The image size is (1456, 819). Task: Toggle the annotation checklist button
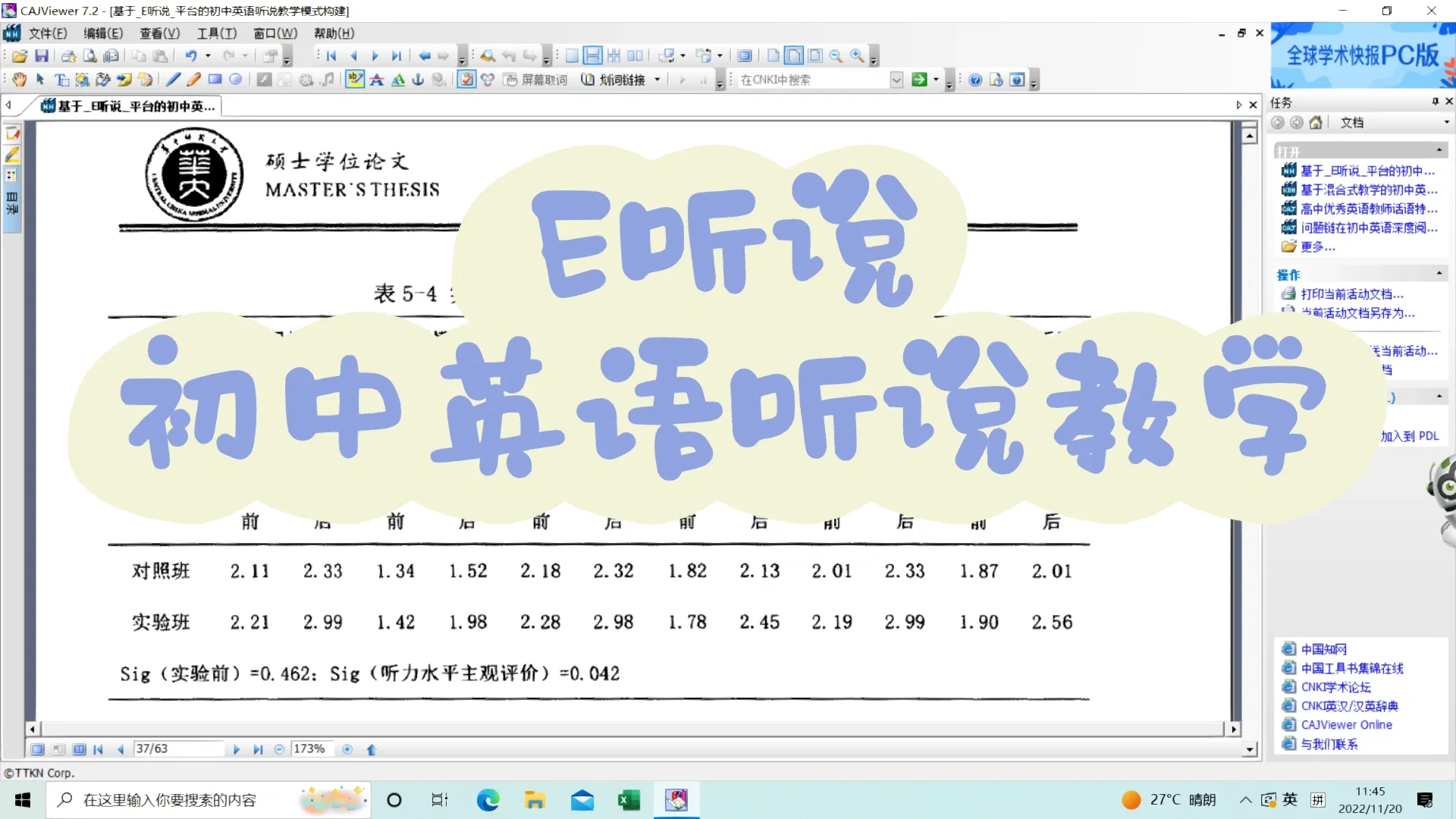pyautogui.click(x=467, y=80)
